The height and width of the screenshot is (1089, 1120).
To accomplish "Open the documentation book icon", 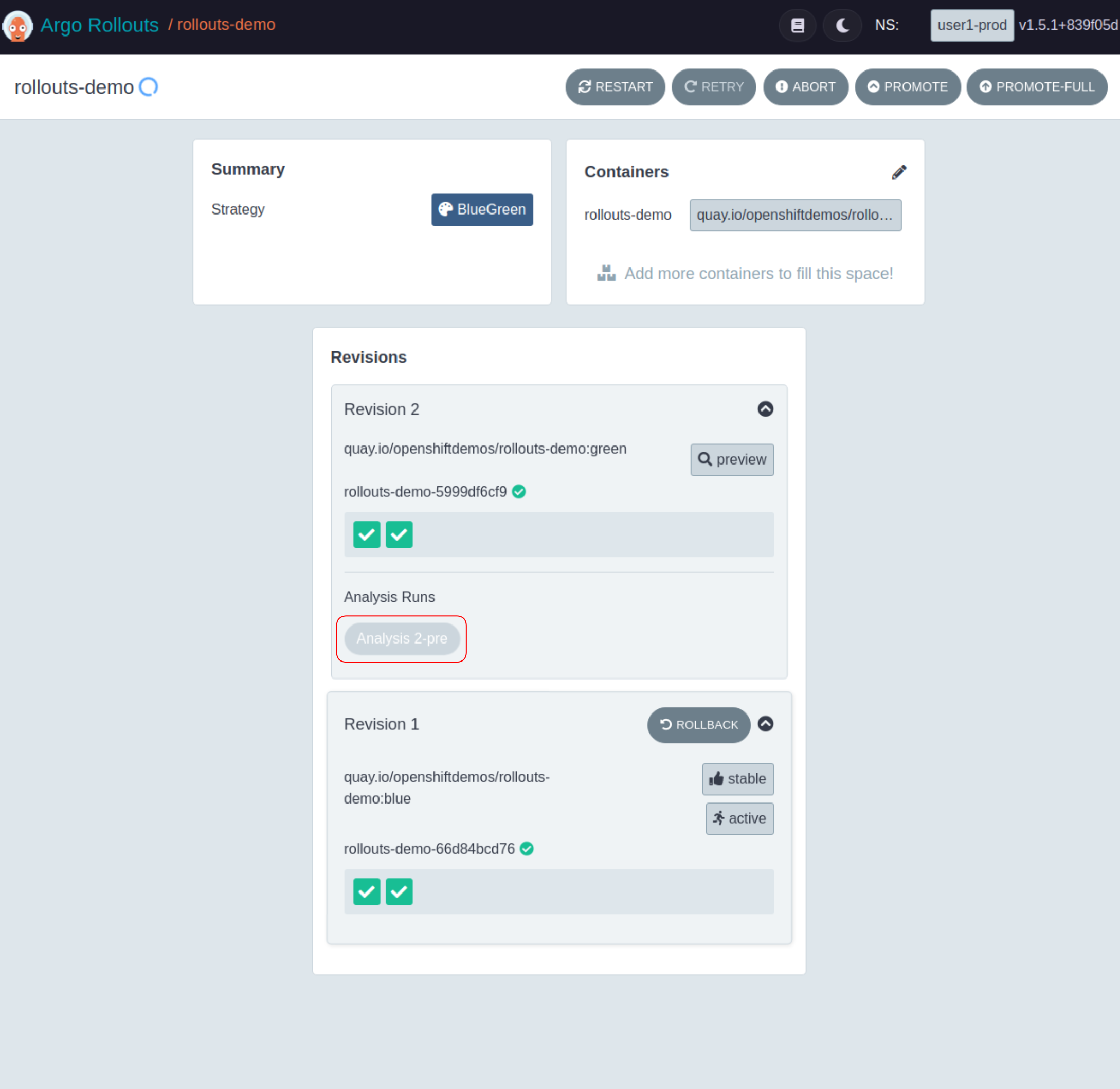I will click(798, 25).
